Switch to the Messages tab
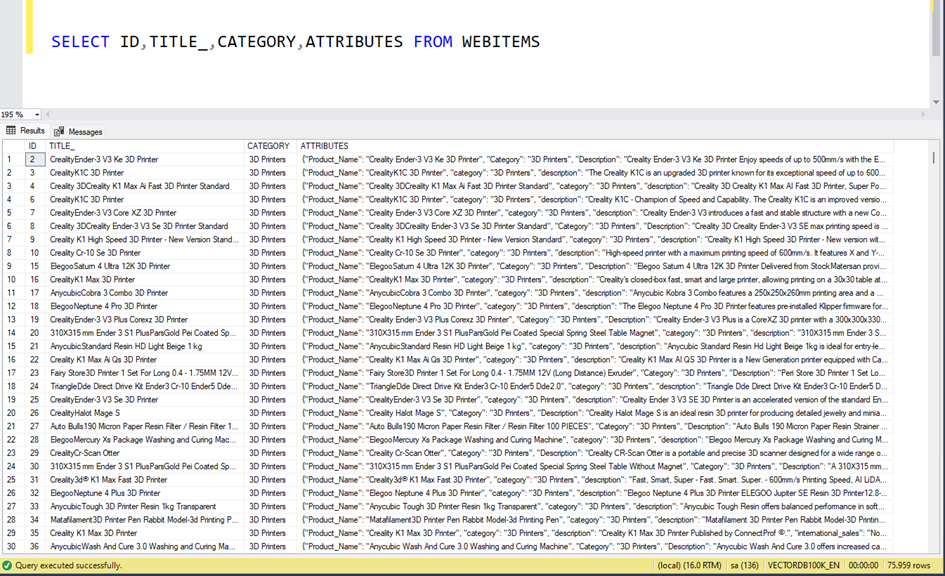The width and height of the screenshot is (945, 576). tap(84, 131)
